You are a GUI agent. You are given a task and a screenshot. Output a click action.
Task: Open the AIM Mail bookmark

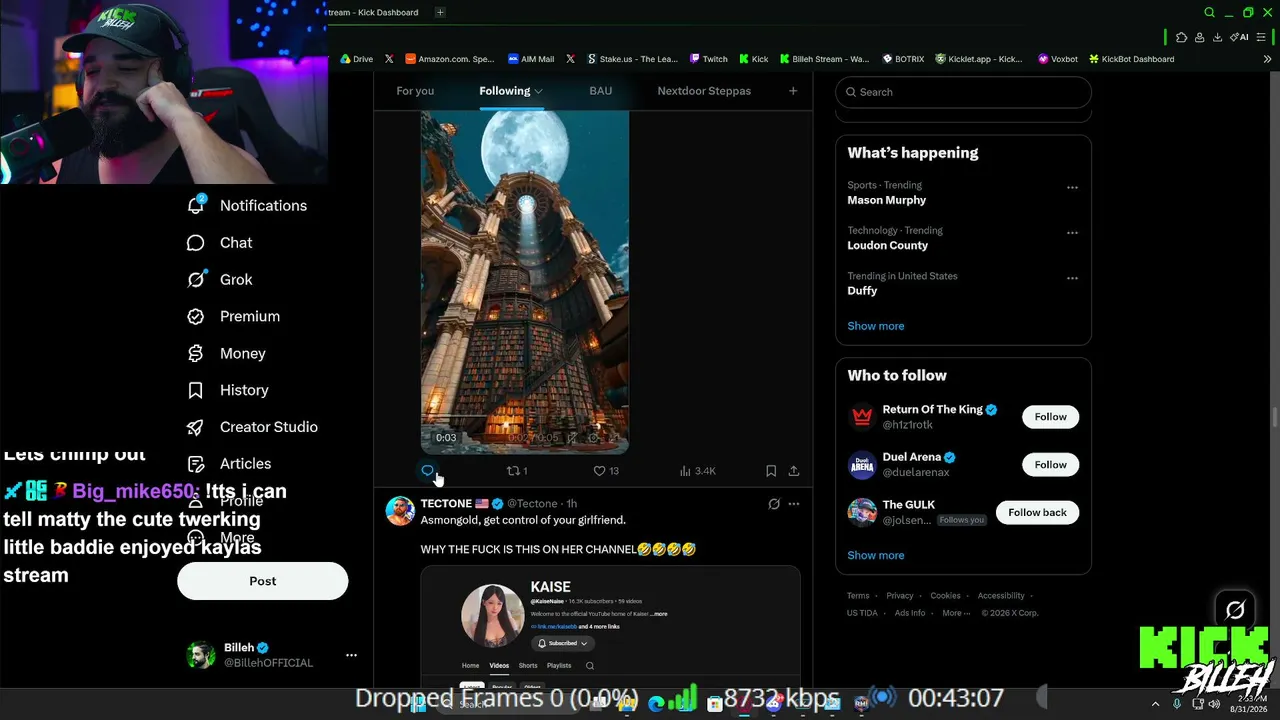click(x=531, y=59)
